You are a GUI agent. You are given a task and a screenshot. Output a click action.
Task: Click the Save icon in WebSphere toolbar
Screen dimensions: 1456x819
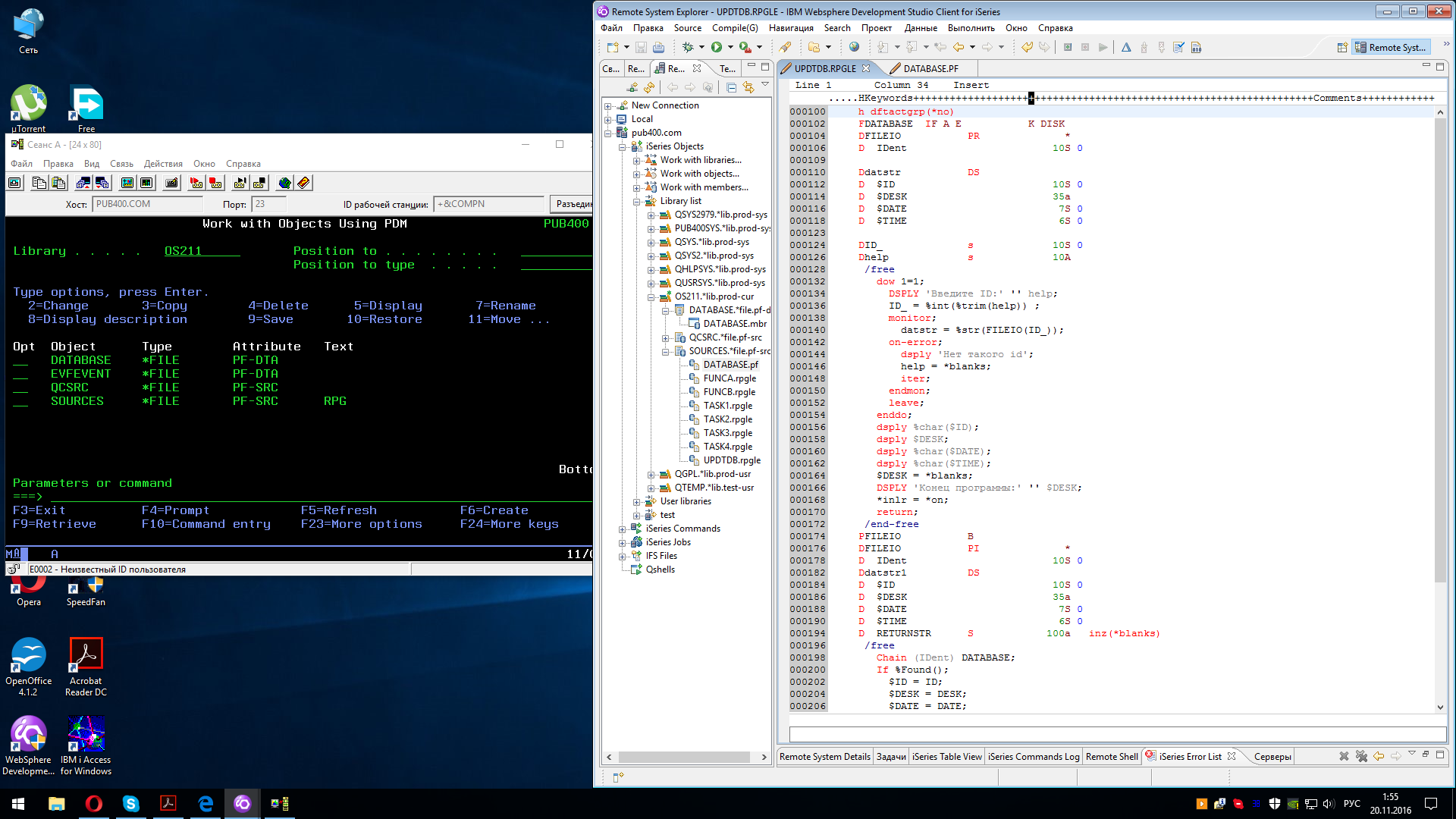pos(641,47)
